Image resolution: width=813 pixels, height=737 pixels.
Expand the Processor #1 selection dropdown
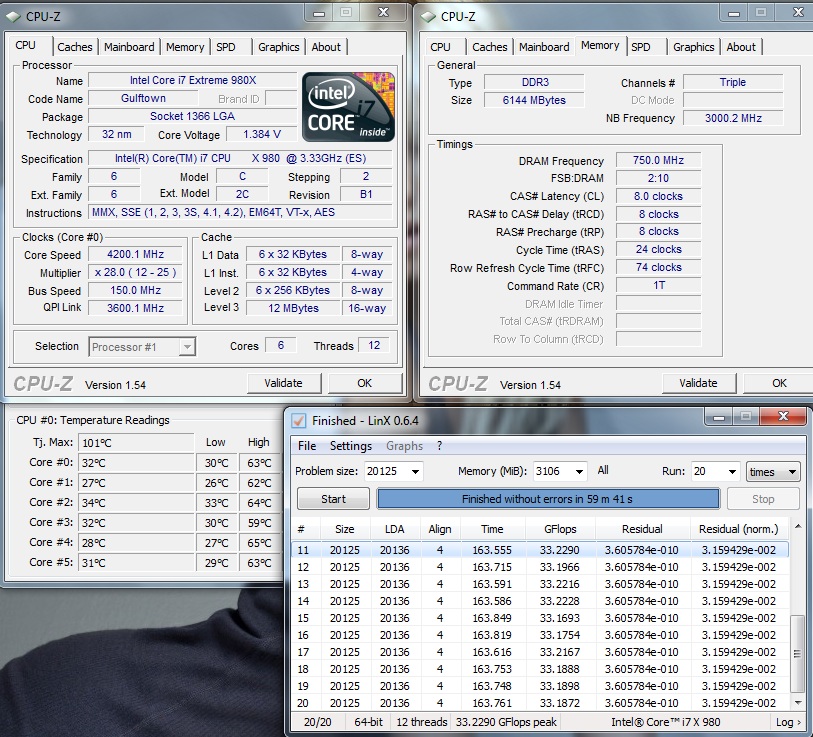pyautogui.click(x=187, y=346)
